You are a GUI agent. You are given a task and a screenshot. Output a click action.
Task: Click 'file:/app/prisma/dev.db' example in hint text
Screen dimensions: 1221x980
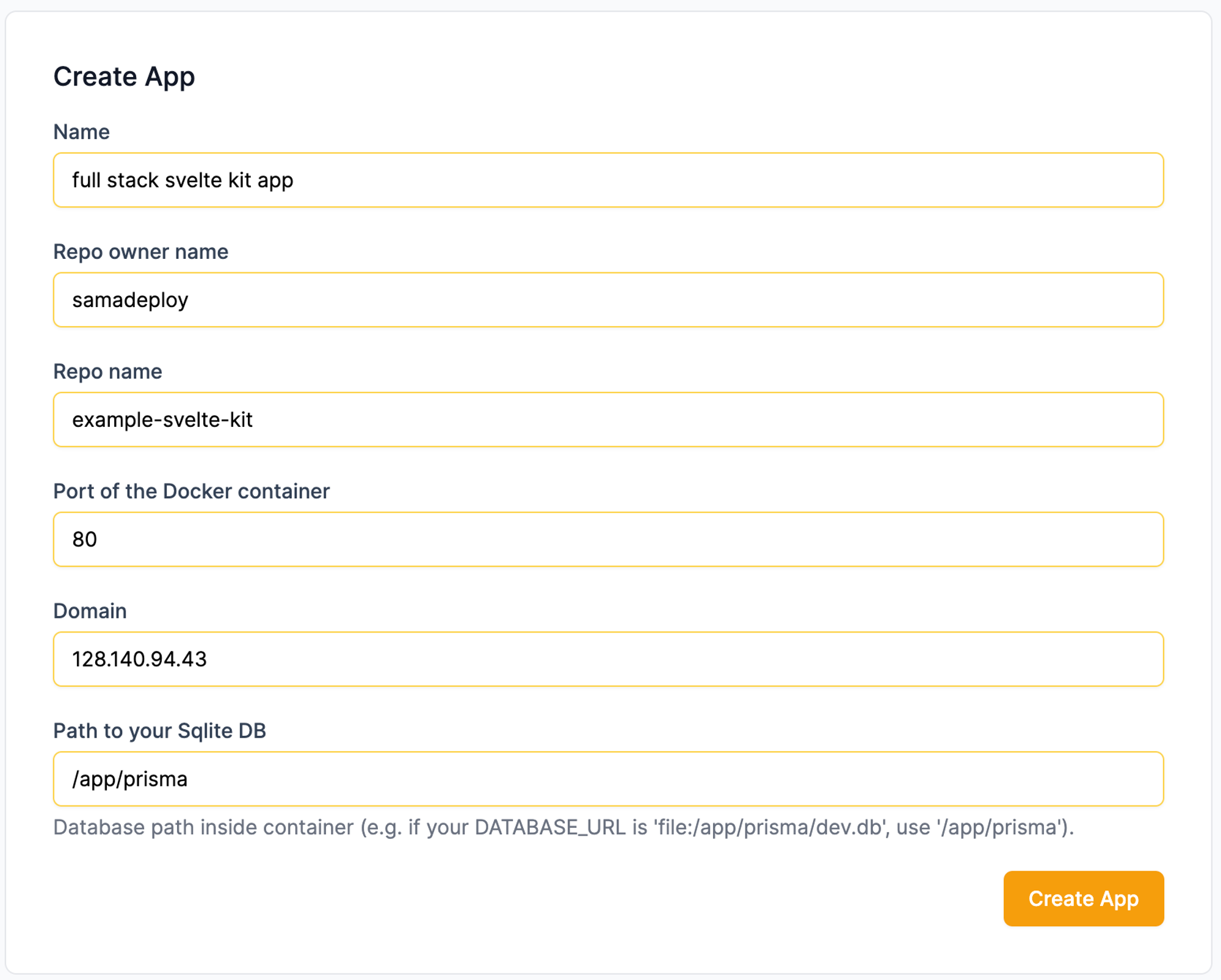(x=770, y=827)
